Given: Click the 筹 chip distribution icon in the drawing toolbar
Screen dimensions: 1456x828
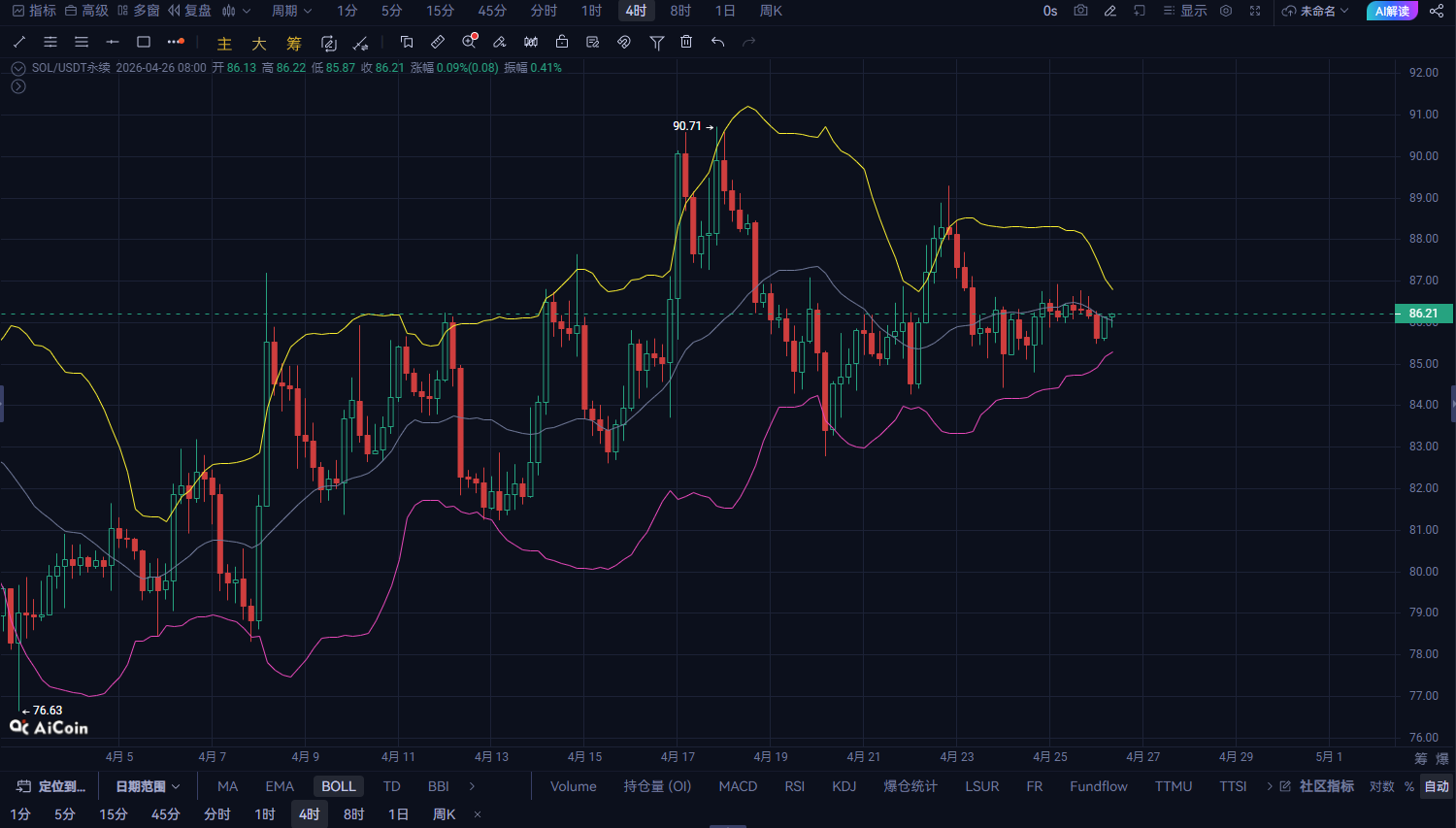Looking at the screenshot, I should [x=294, y=43].
